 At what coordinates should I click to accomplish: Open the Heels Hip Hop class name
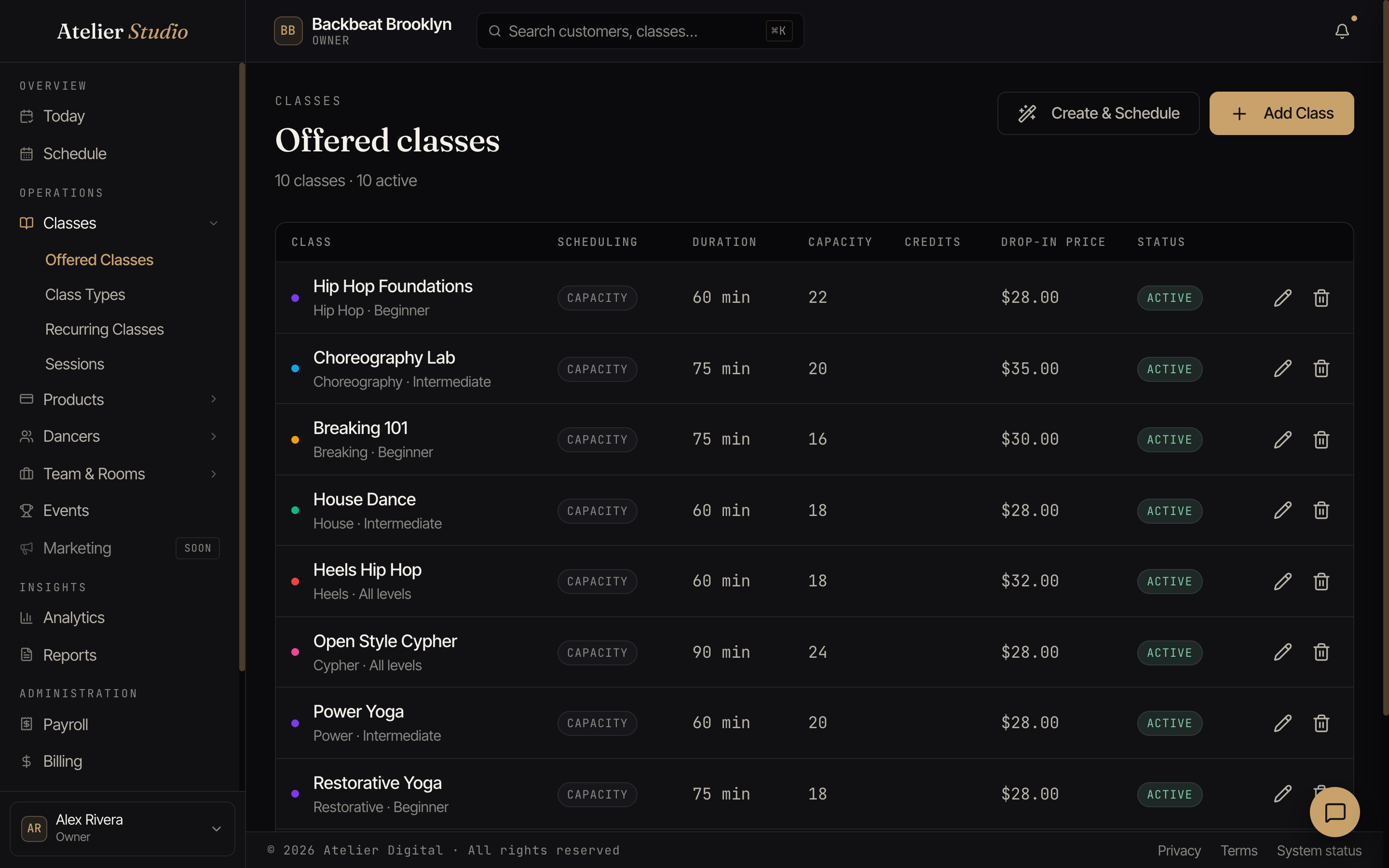[x=368, y=570]
